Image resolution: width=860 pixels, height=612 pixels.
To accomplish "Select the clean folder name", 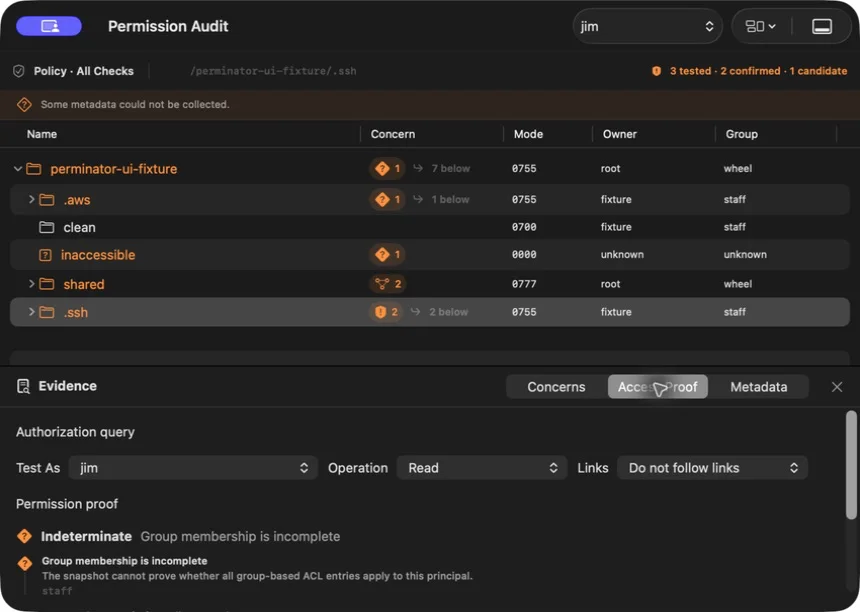I will pos(80,228).
